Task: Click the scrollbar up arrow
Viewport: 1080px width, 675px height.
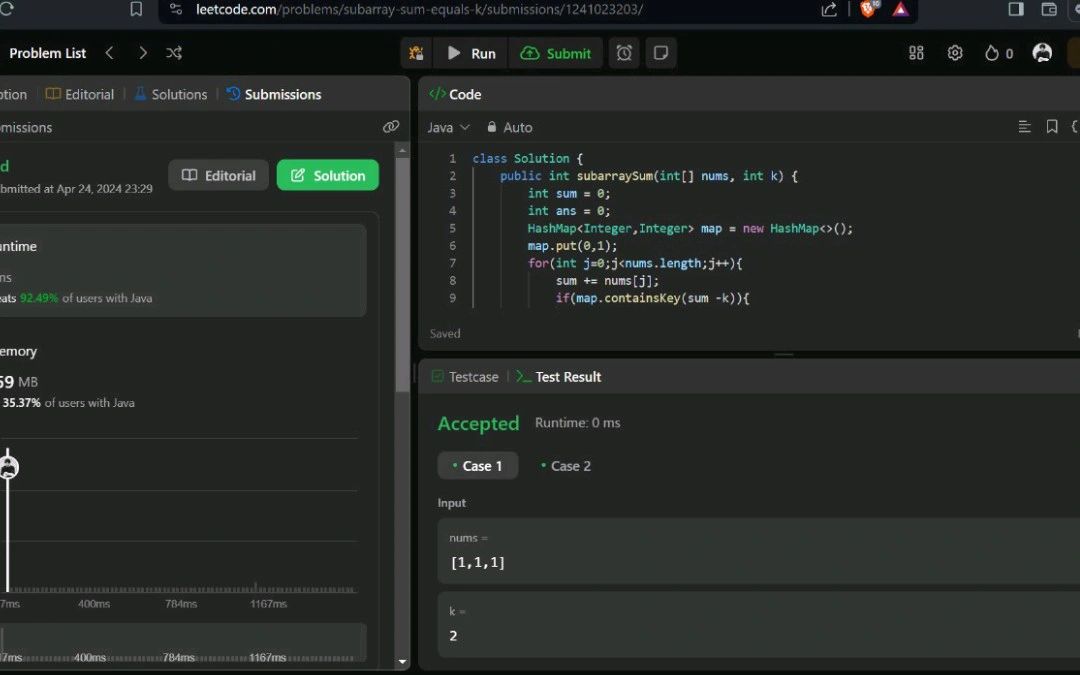Action: tap(402, 150)
